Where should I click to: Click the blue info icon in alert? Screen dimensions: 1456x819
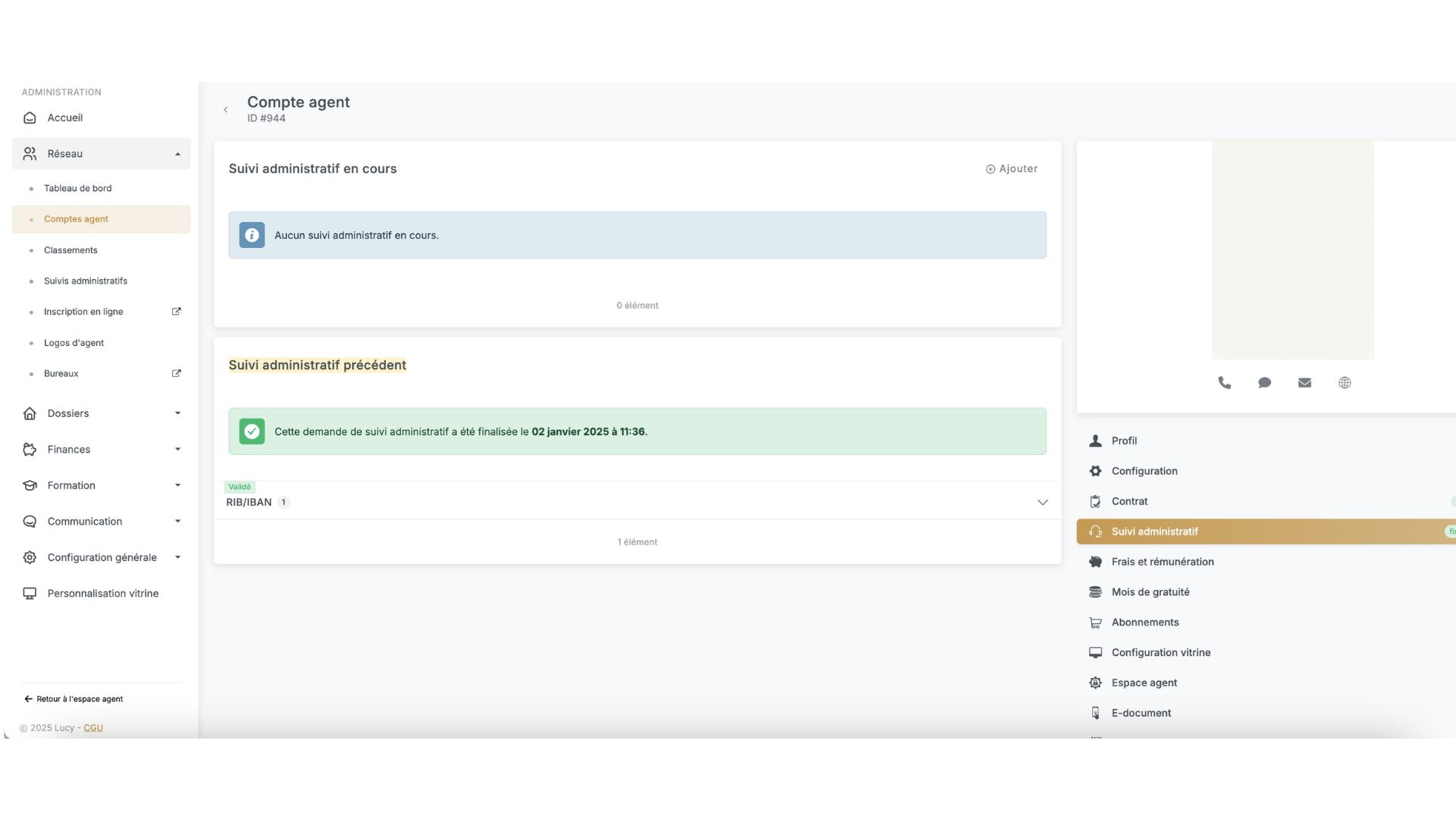coord(252,235)
